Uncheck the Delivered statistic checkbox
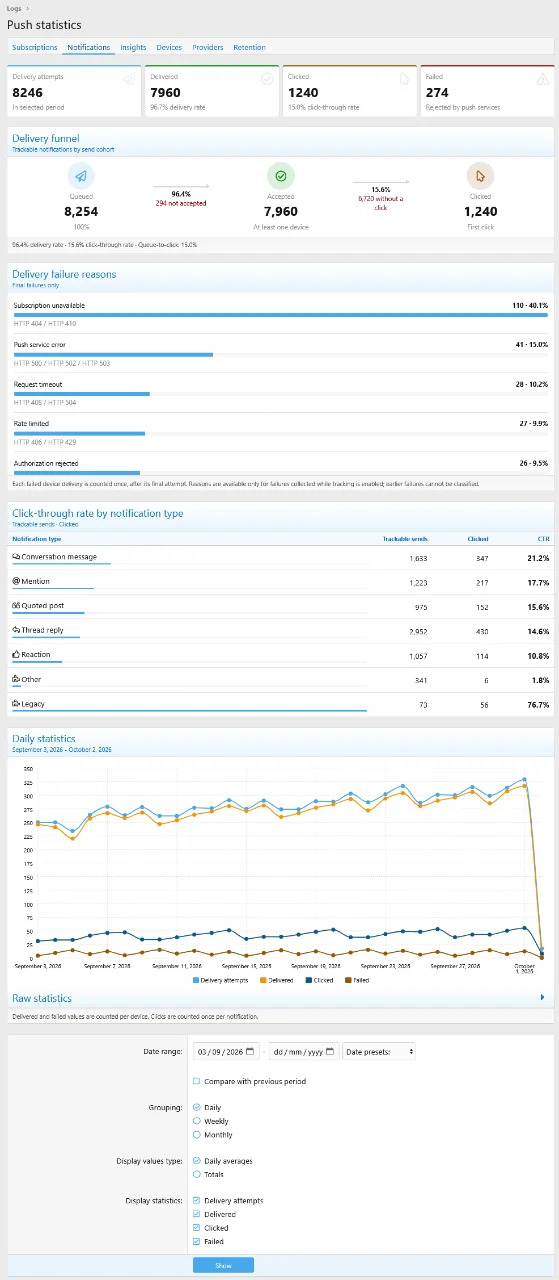The width and height of the screenshot is (559, 1280). pyautogui.click(x=196, y=1214)
